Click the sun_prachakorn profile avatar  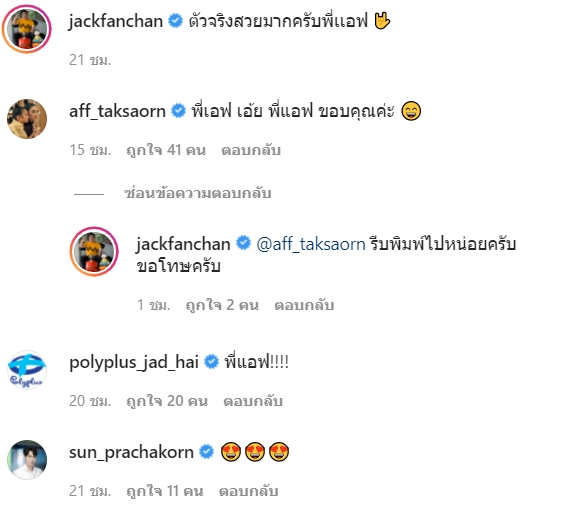coord(27,460)
